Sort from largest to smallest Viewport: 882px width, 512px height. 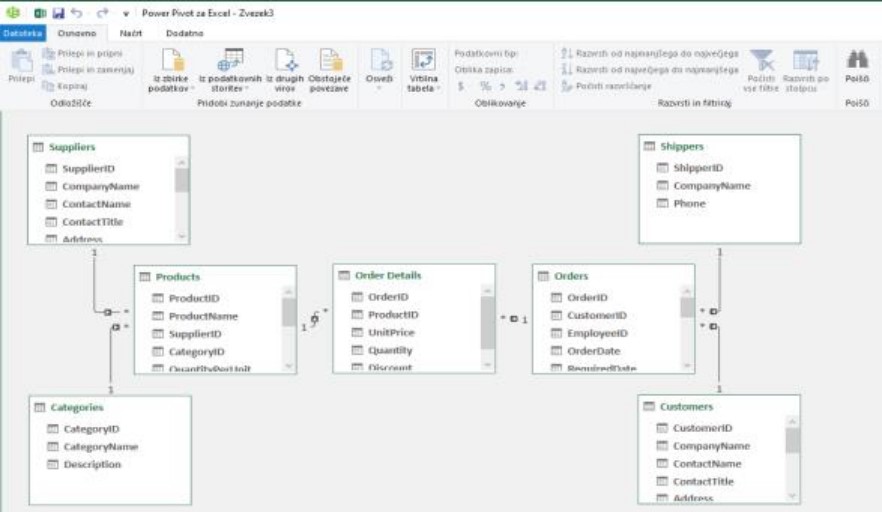(650, 70)
